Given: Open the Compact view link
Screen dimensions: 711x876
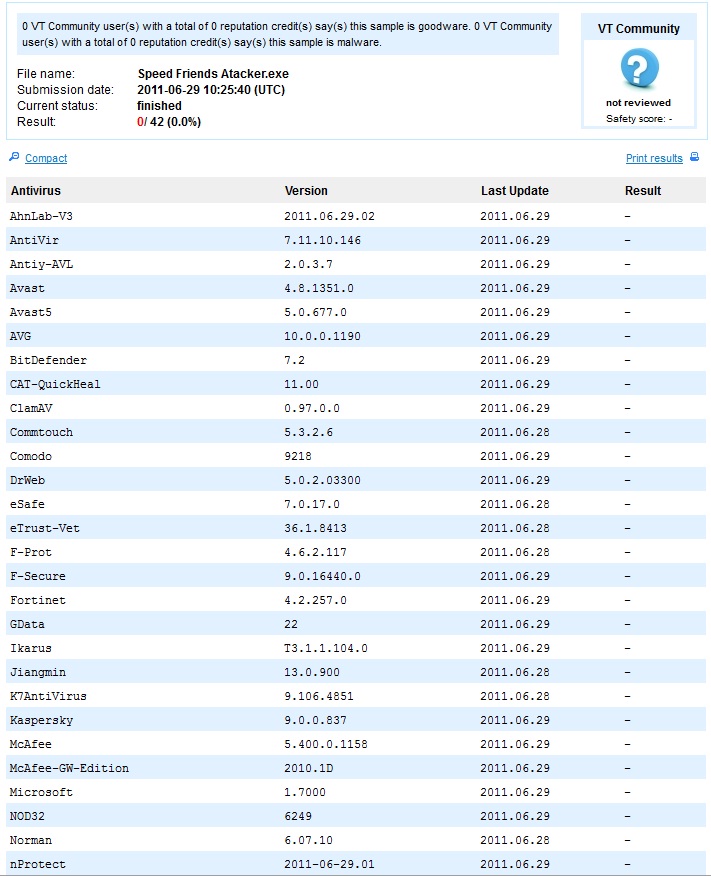Looking at the screenshot, I should [x=46, y=158].
